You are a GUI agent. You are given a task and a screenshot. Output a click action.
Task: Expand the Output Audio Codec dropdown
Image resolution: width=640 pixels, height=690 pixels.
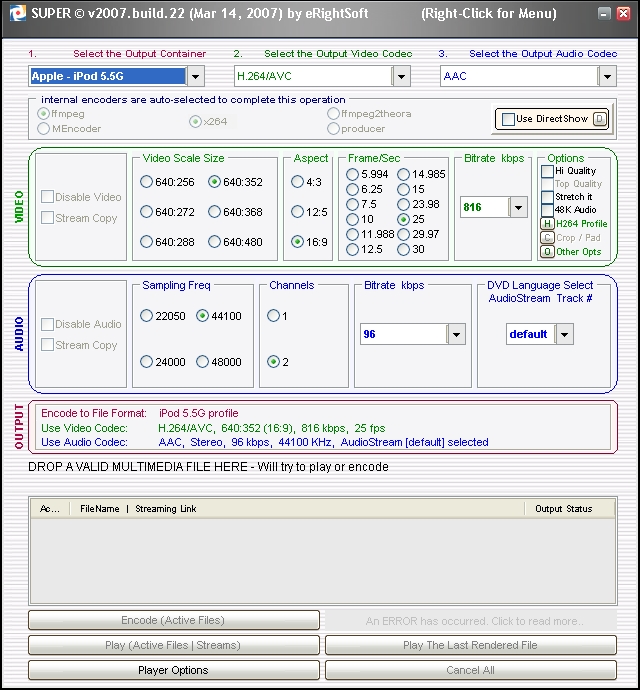point(607,77)
